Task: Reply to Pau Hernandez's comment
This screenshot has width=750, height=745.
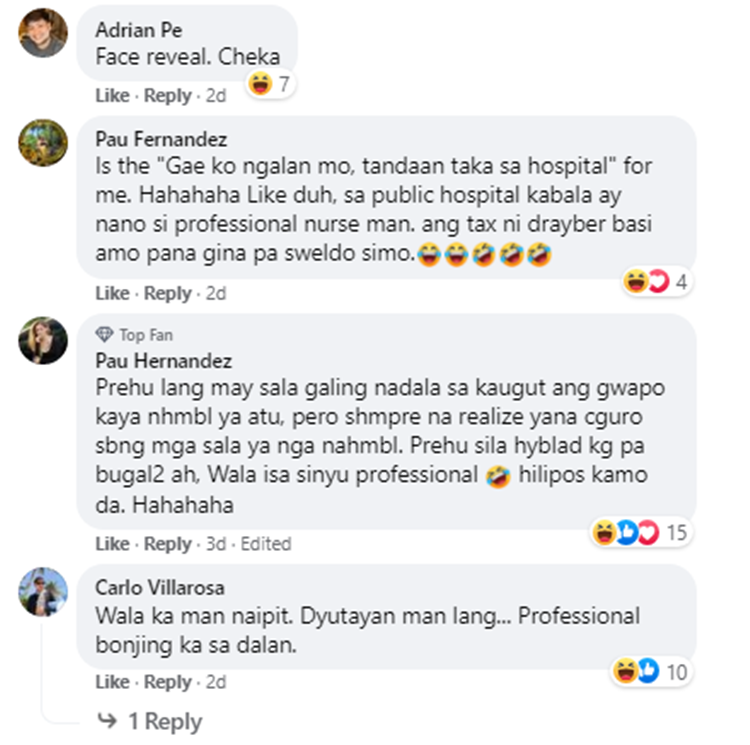Action: pos(168,544)
